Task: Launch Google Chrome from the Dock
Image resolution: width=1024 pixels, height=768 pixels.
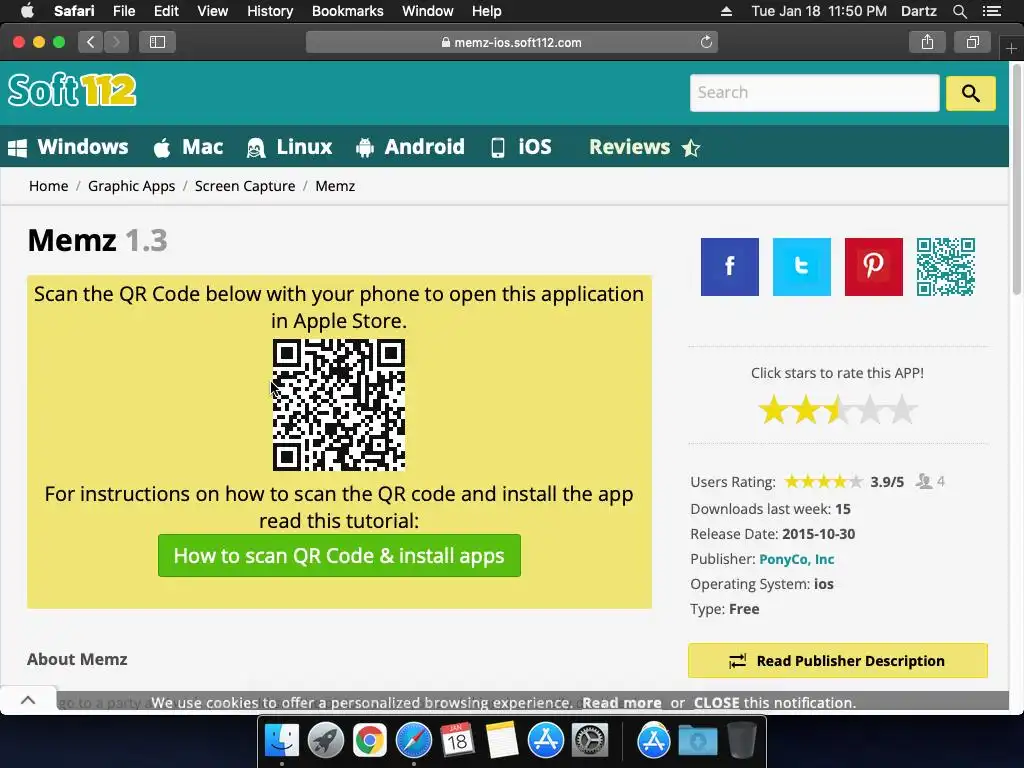Action: click(x=370, y=741)
